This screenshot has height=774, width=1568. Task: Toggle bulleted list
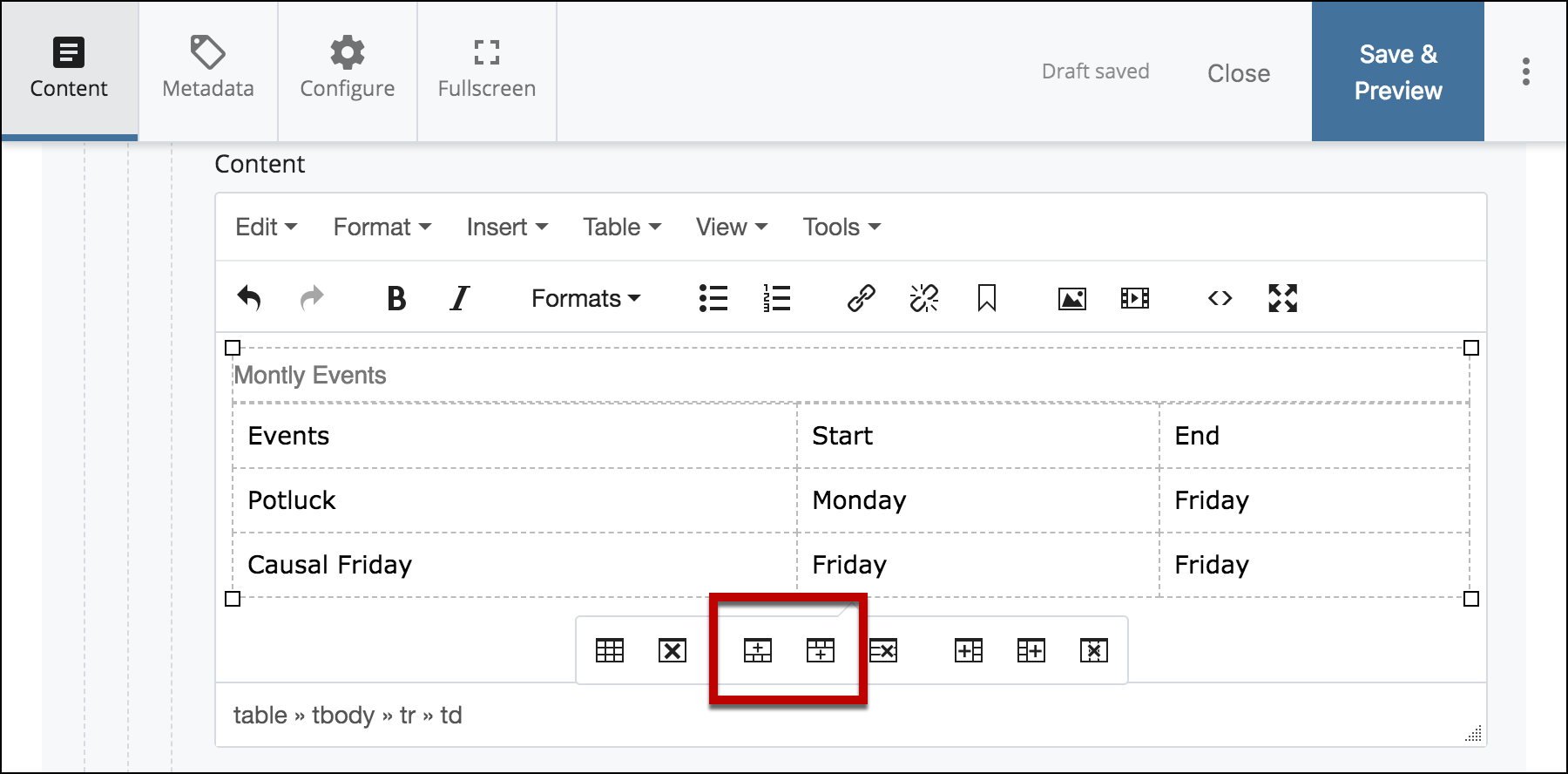coord(713,298)
